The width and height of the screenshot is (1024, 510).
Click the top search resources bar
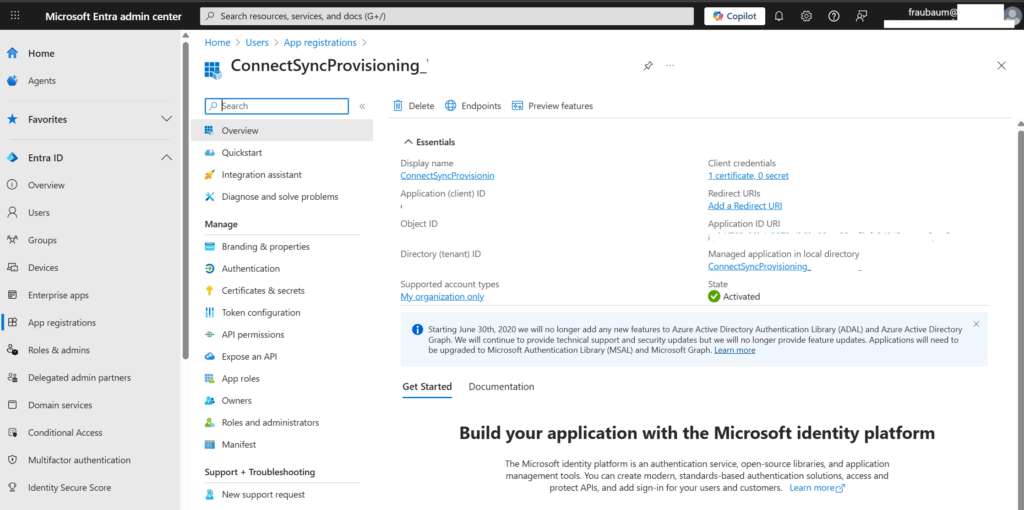[447, 16]
